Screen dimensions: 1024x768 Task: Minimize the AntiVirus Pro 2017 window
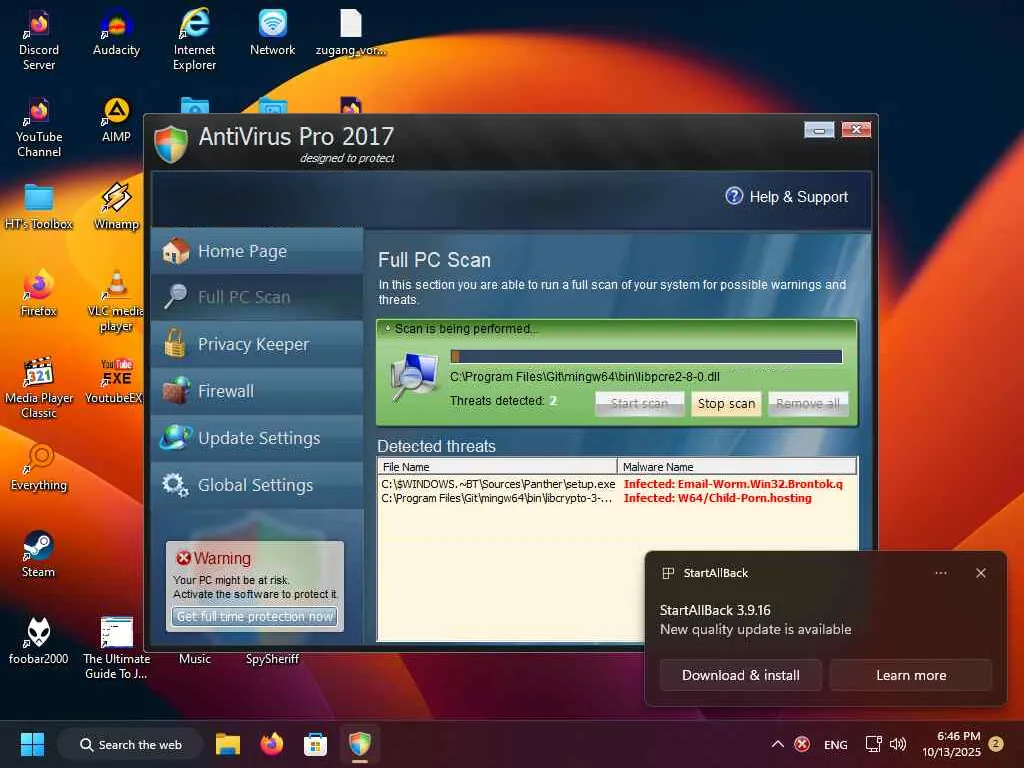coord(819,130)
